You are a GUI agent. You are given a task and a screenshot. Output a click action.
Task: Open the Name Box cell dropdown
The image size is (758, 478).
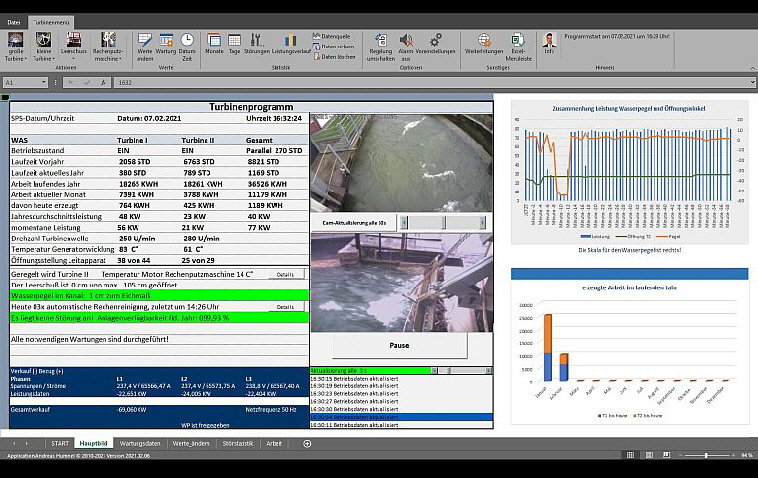coord(42,82)
